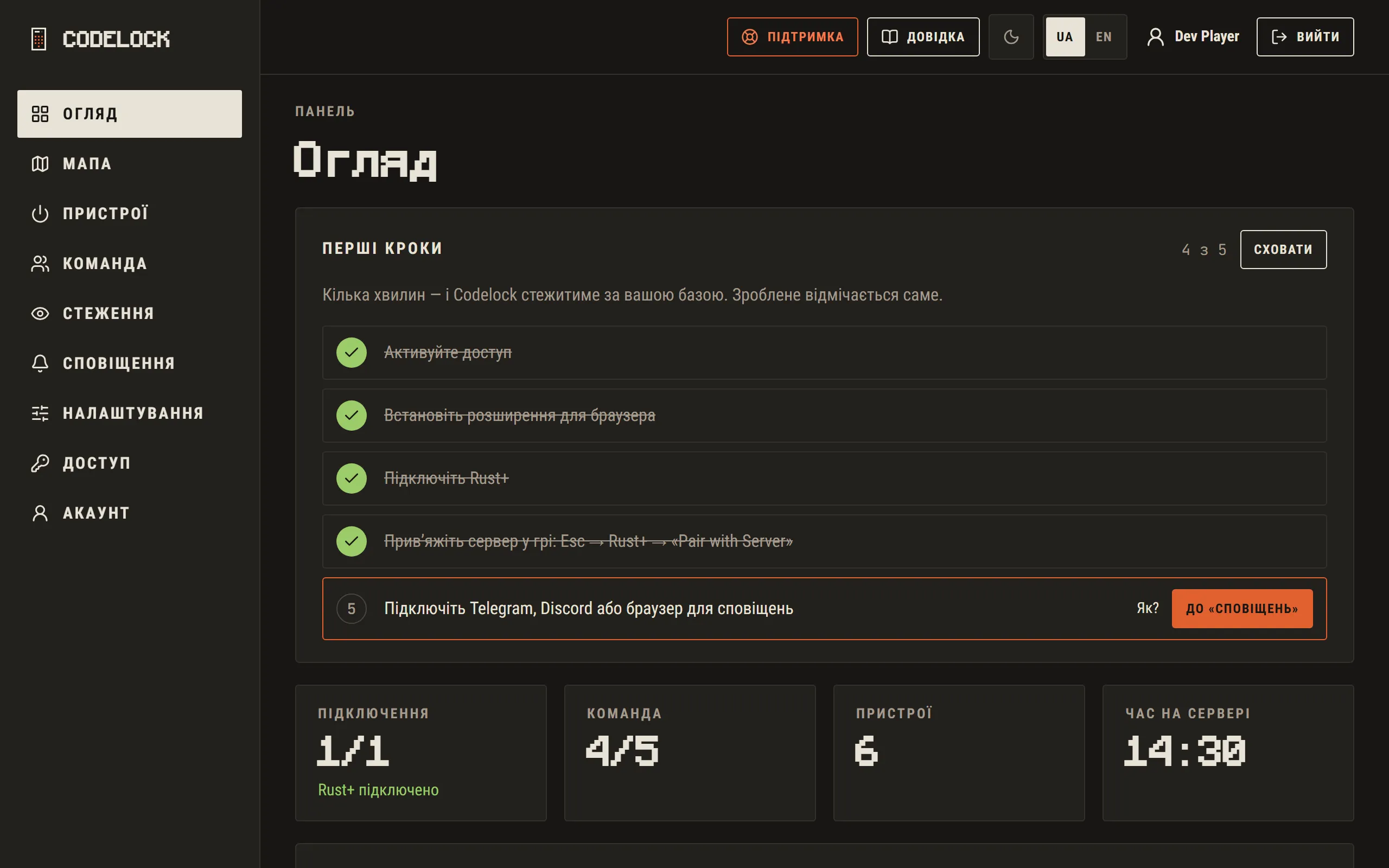Click the checkmark beside Активуйте доступ
Image resolution: width=1389 pixels, height=868 pixels.
(351, 353)
